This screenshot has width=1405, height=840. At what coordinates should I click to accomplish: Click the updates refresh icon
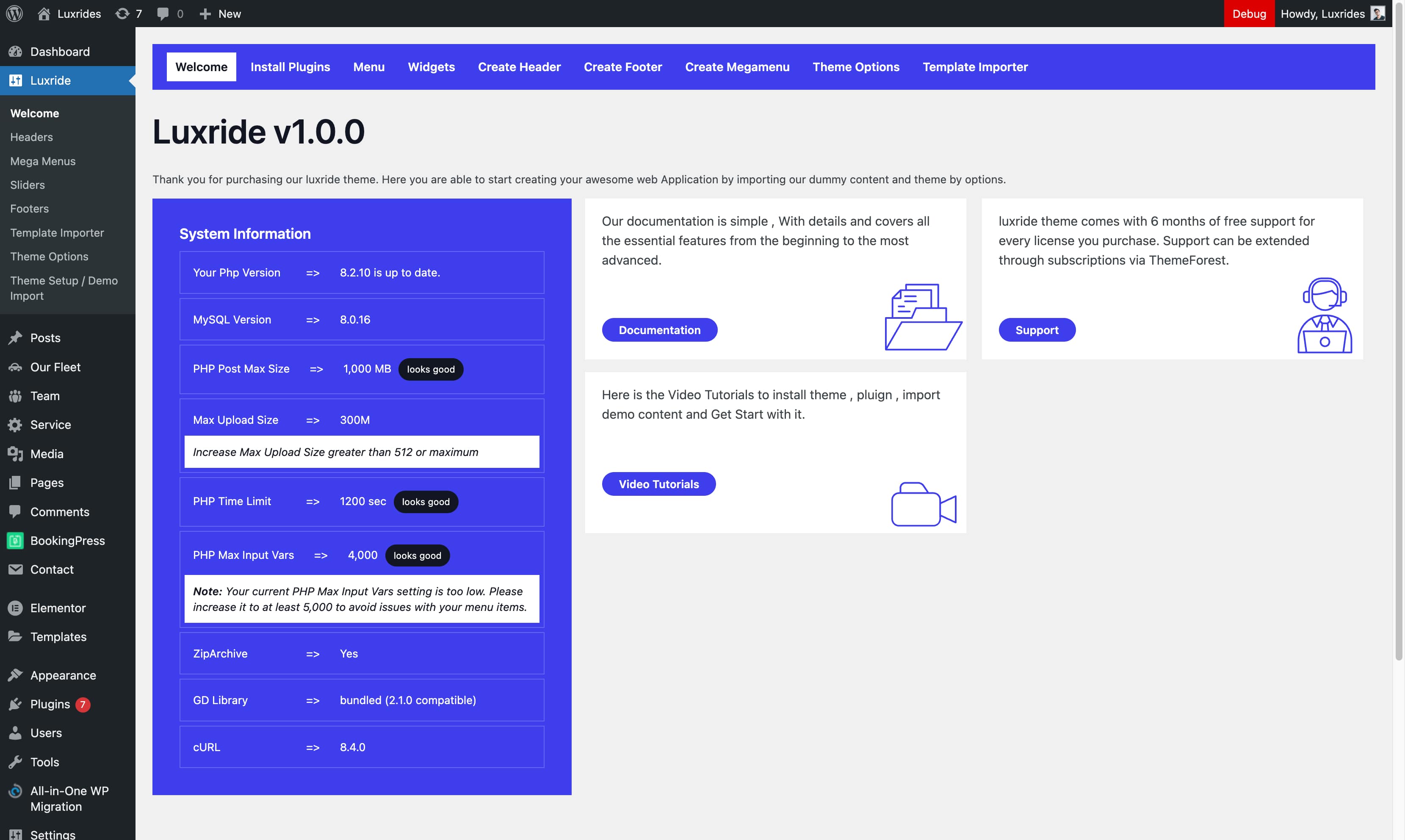point(122,14)
